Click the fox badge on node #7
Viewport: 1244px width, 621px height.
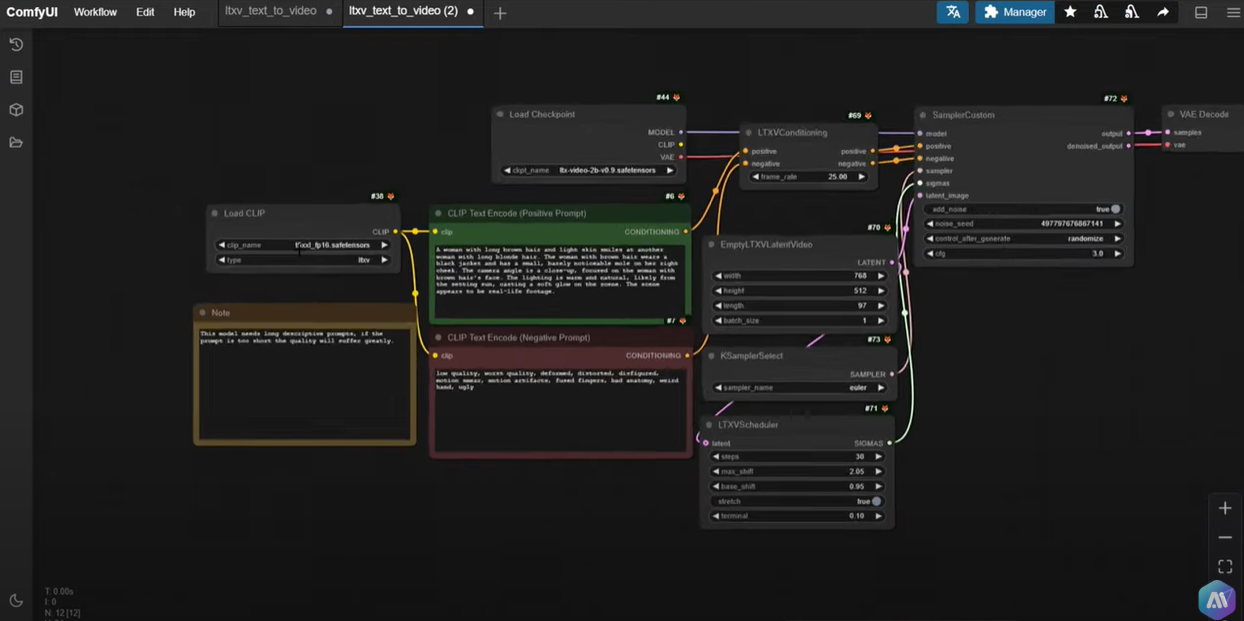point(683,321)
